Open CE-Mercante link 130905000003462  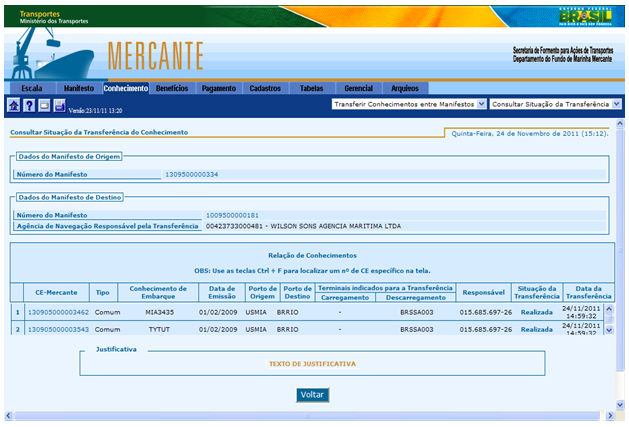58,312
